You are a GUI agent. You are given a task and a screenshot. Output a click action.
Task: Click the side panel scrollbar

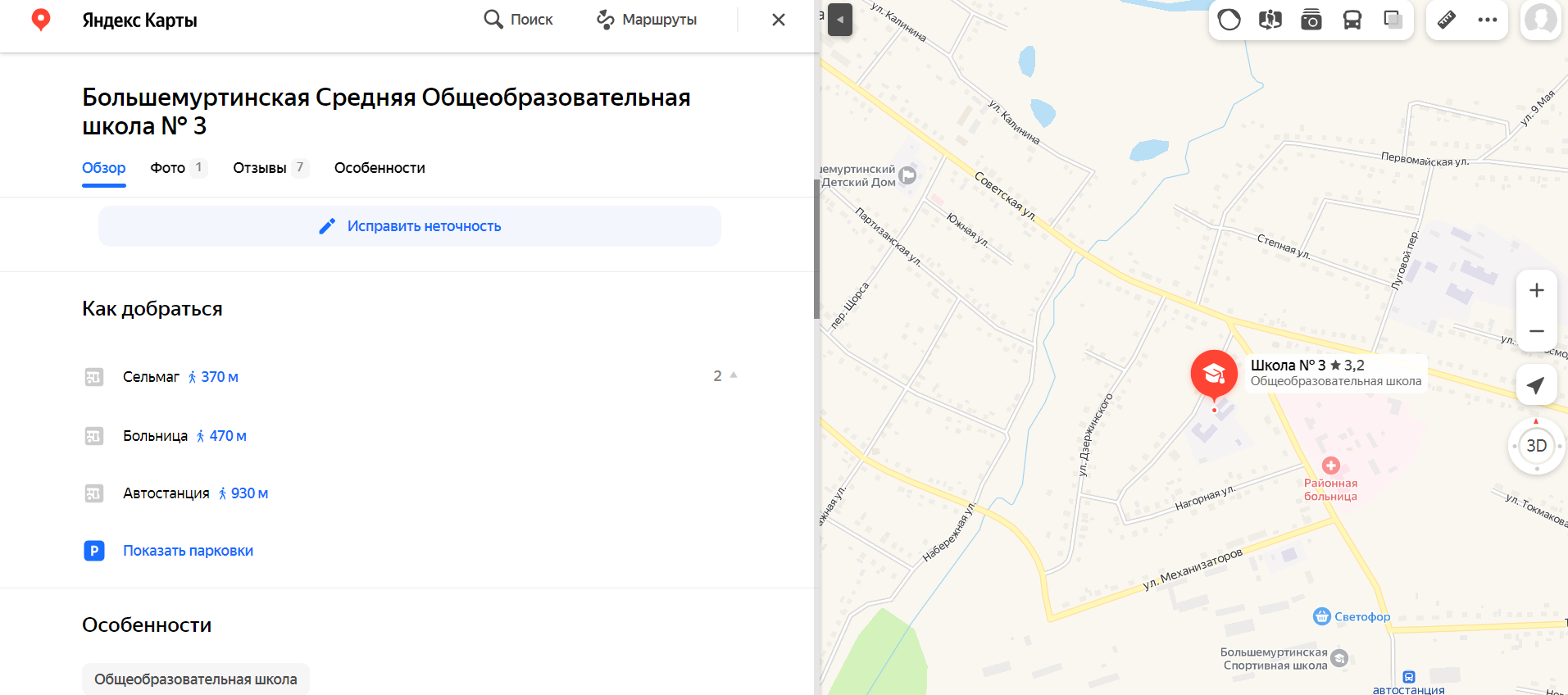(816, 249)
